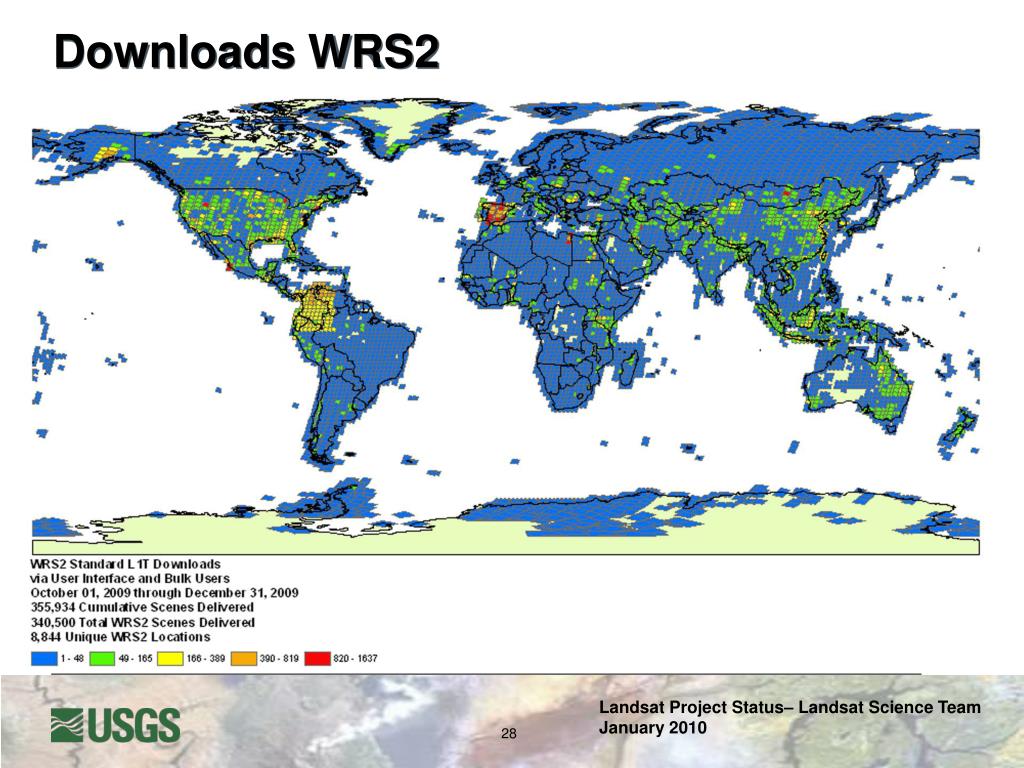This screenshot has width=1024, height=768.
Task: Click the "October 01, 2009 through December 31, 2009" line
Action: pyautogui.click(x=165, y=592)
